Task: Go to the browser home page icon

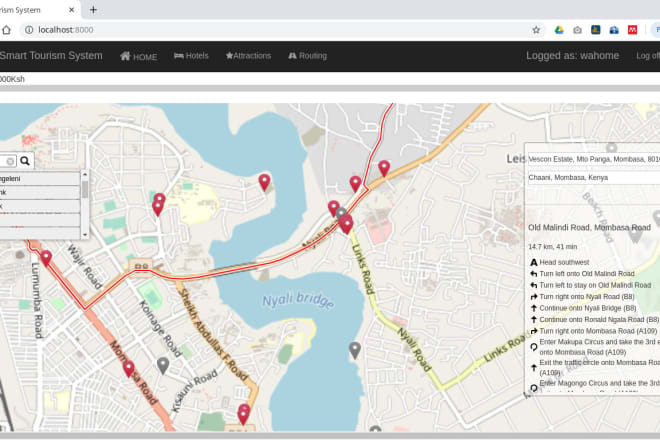Action: (6, 30)
